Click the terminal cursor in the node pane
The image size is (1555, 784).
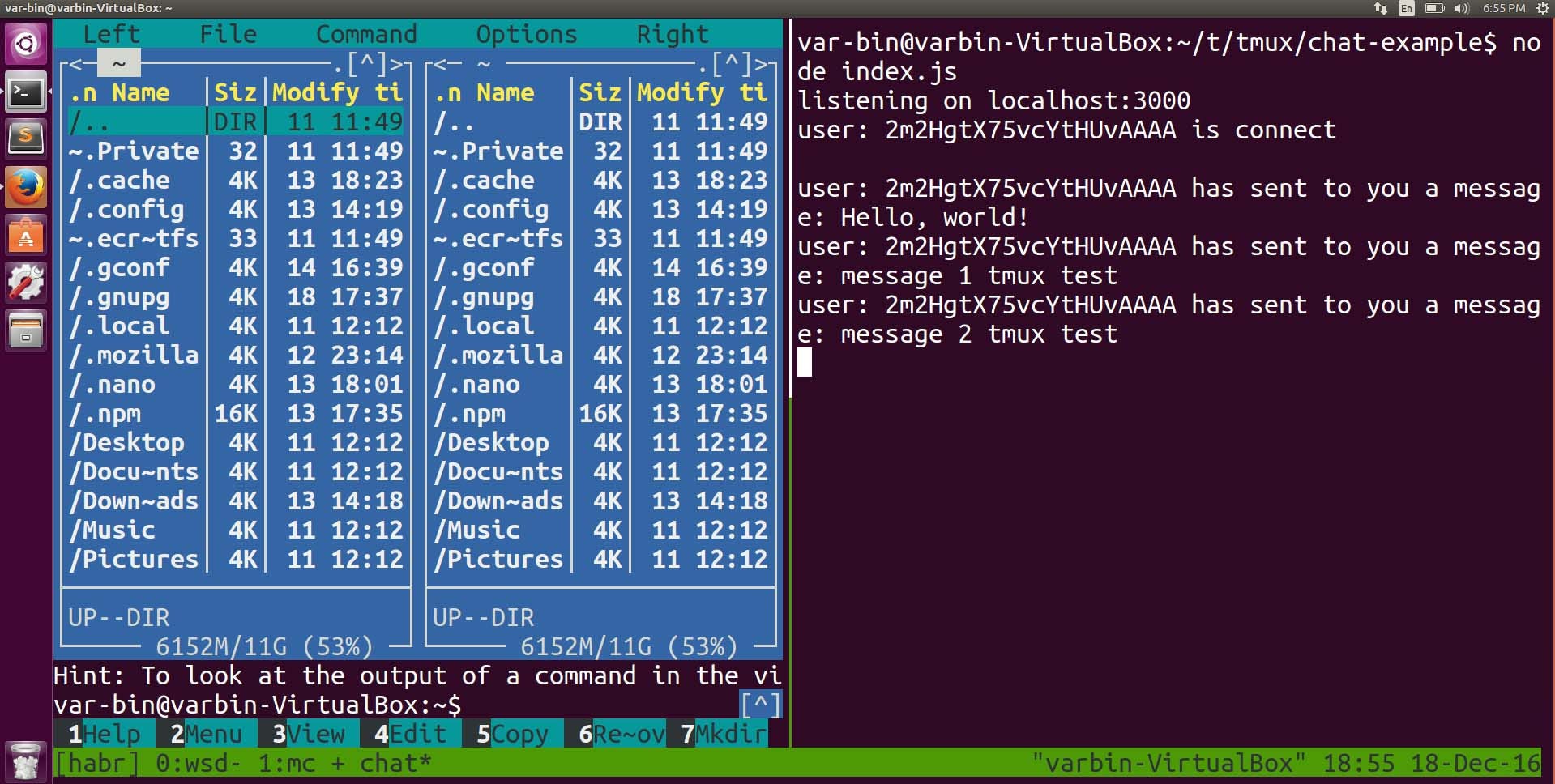pos(805,362)
